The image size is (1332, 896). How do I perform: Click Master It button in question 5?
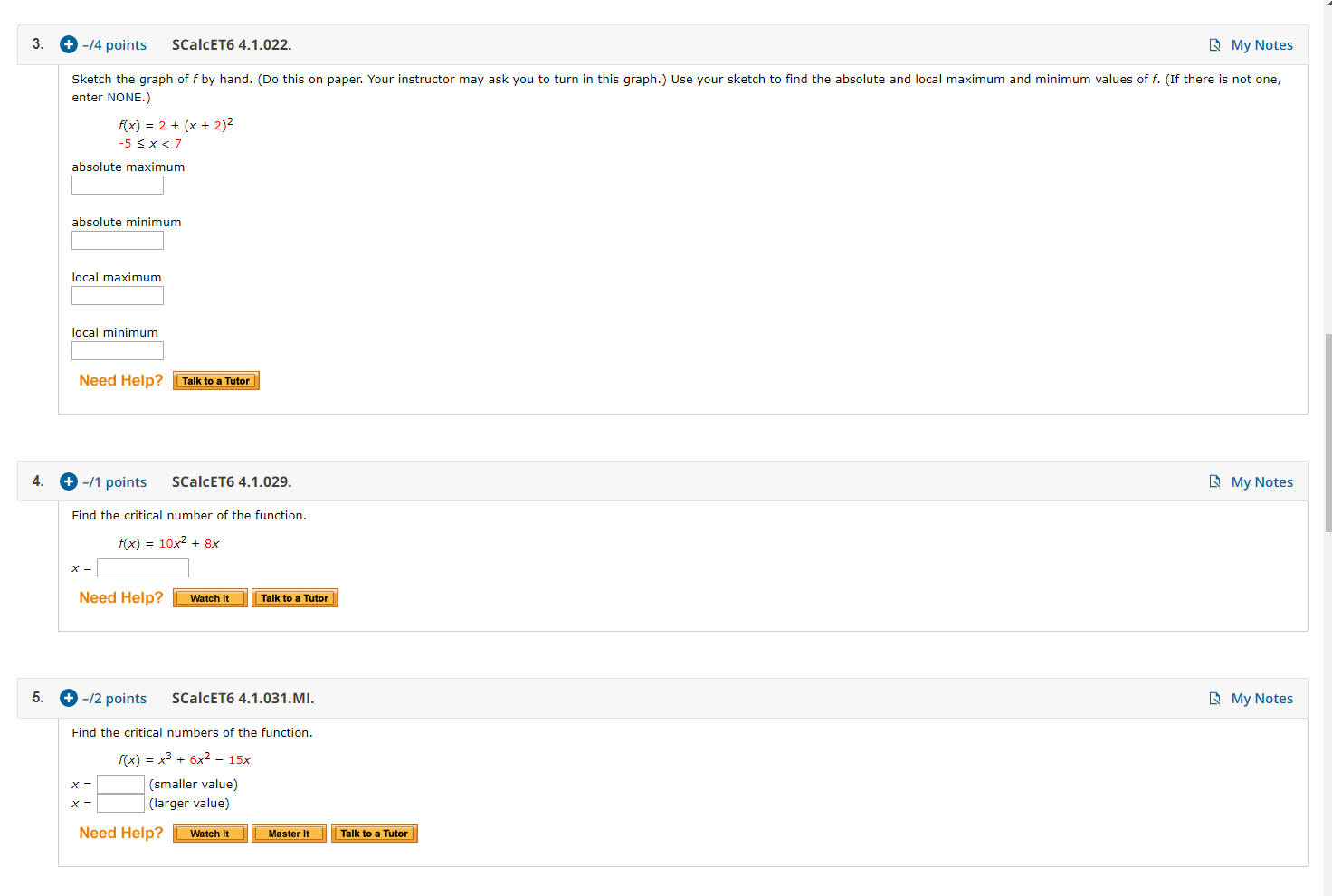289,834
